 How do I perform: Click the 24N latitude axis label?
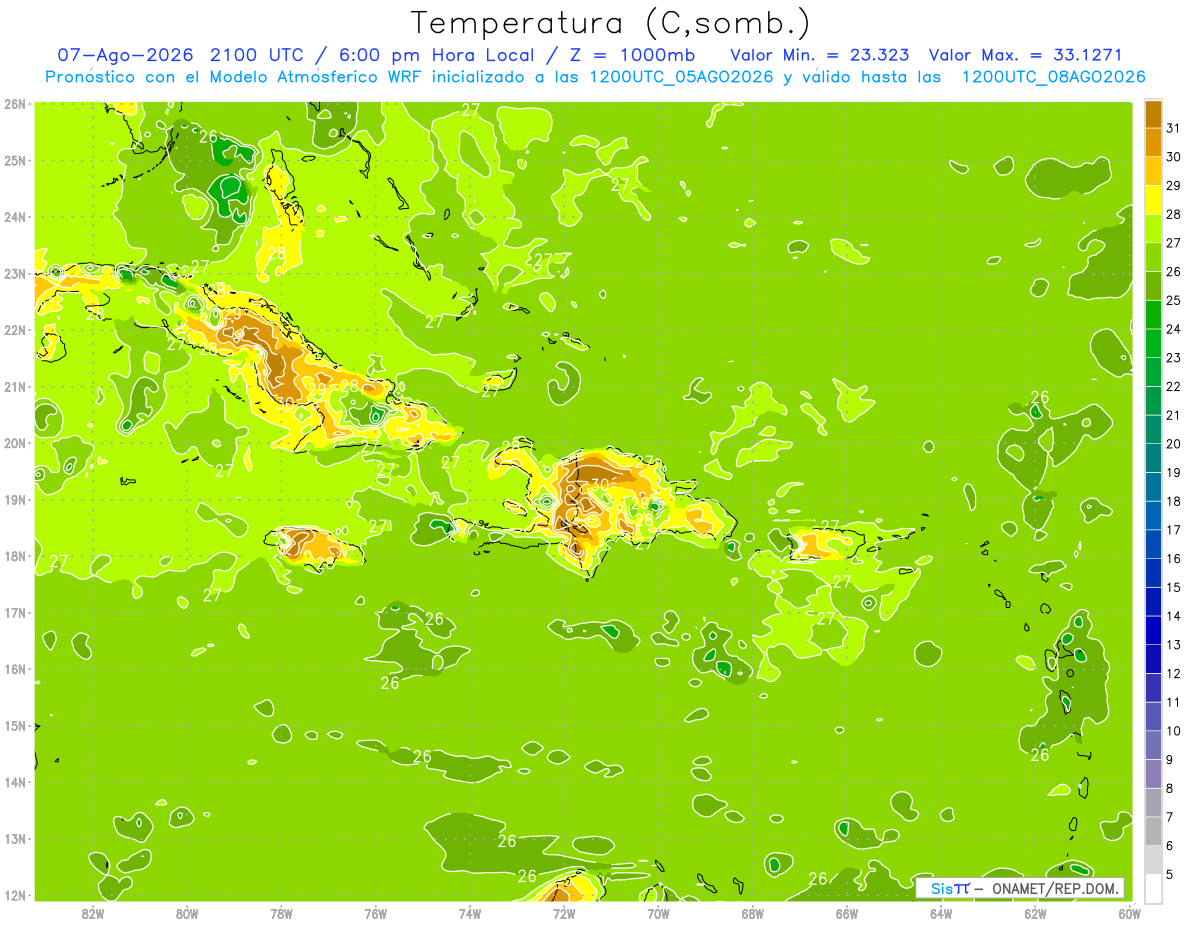[15, 217]
